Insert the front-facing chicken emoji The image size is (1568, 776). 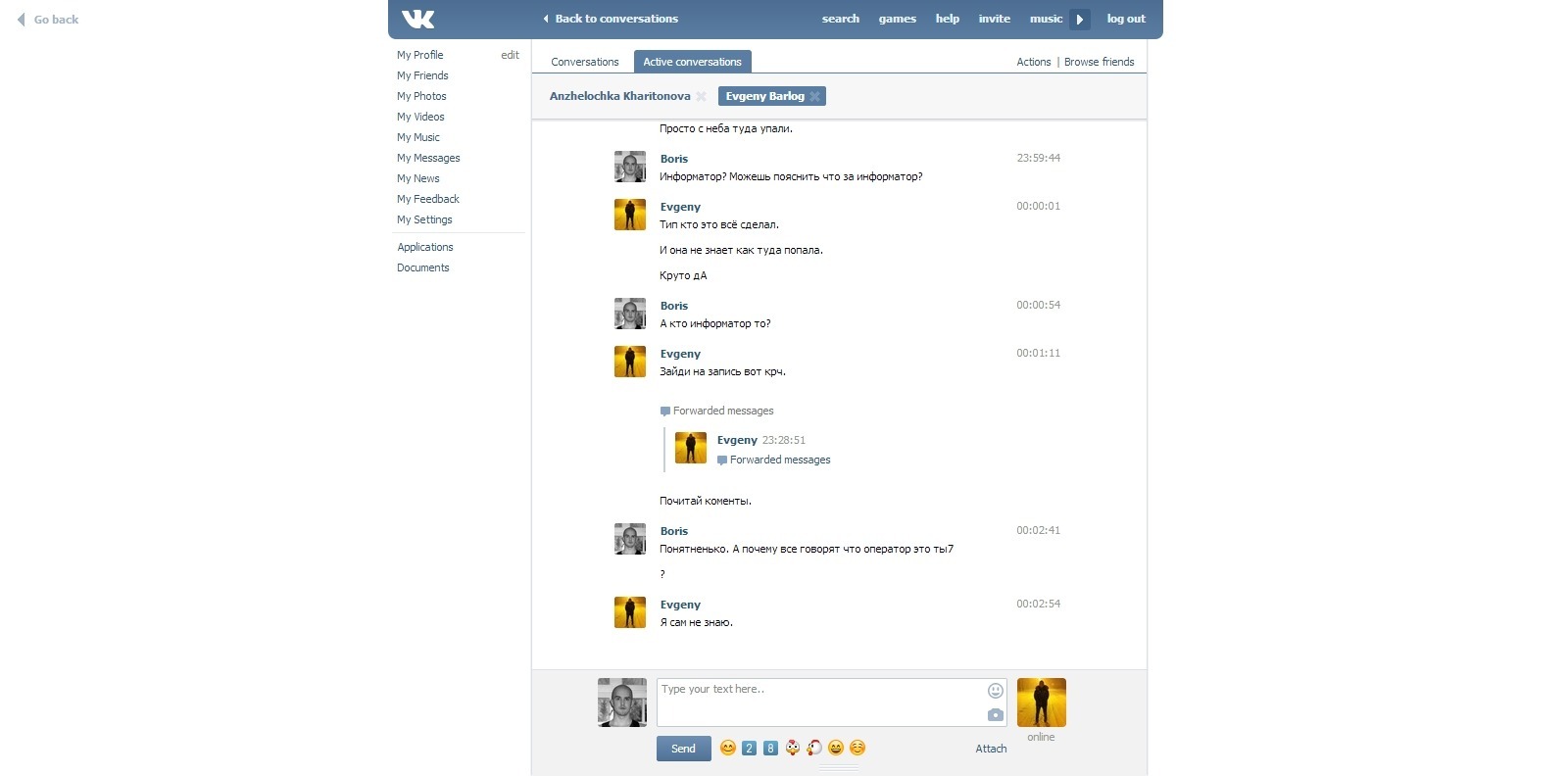(x=792, y=748)
